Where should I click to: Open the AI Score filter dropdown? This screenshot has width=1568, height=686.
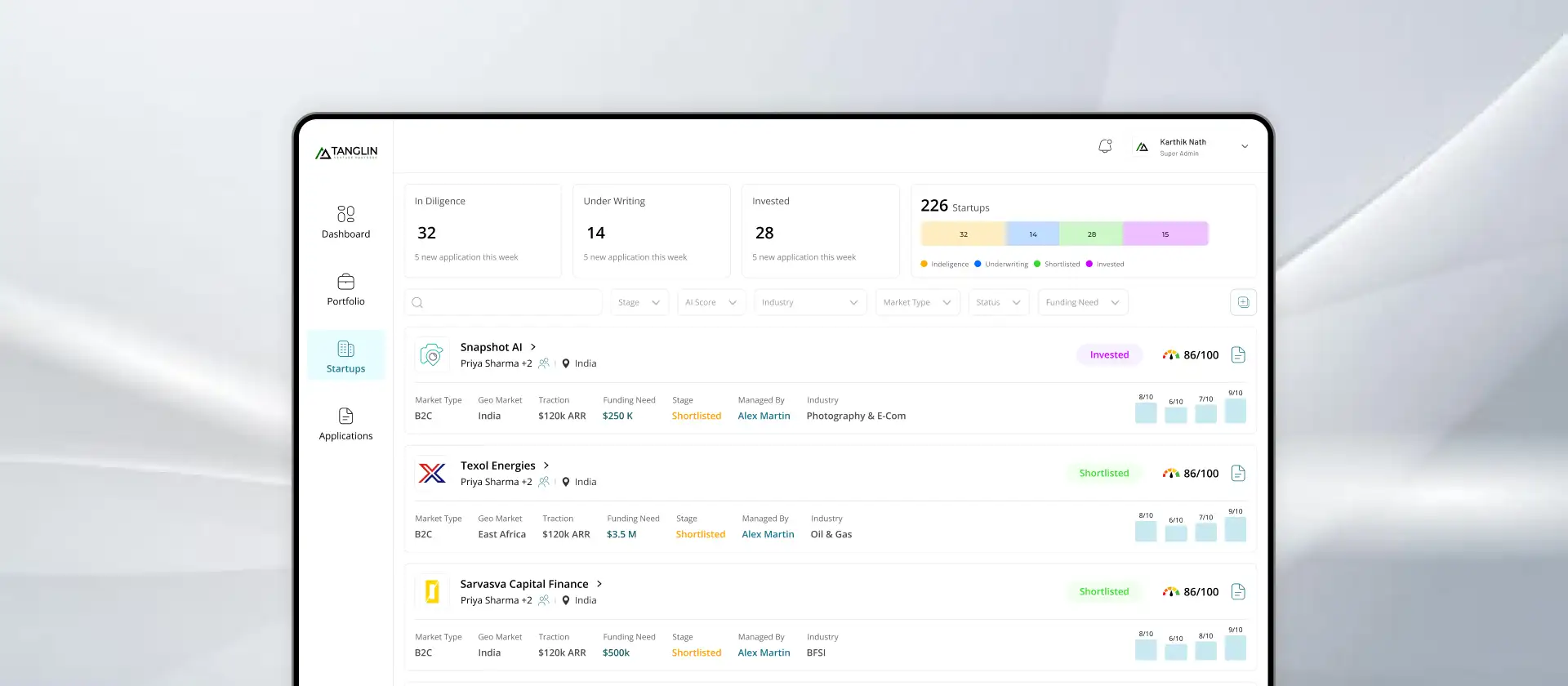pyautogui.click(x=711, y=302)
